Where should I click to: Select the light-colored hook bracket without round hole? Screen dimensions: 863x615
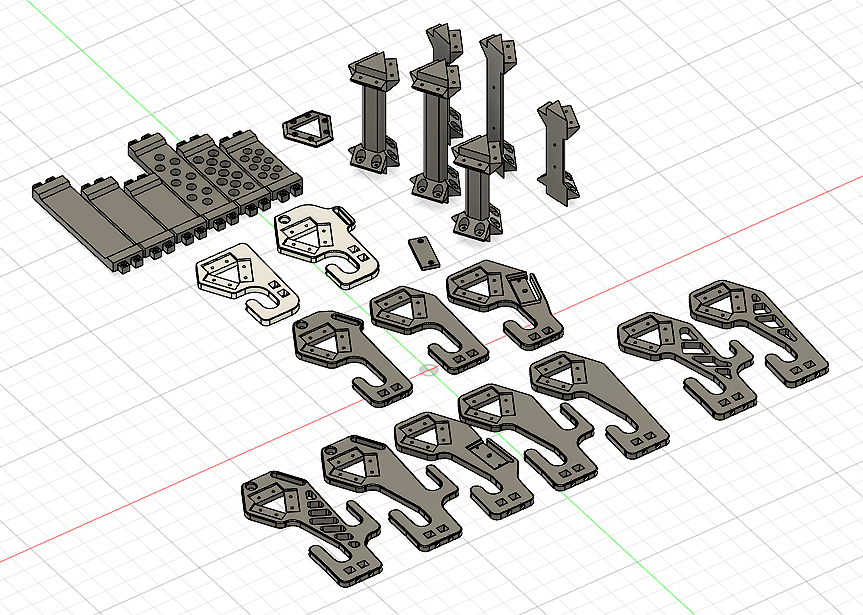[247, 283]
